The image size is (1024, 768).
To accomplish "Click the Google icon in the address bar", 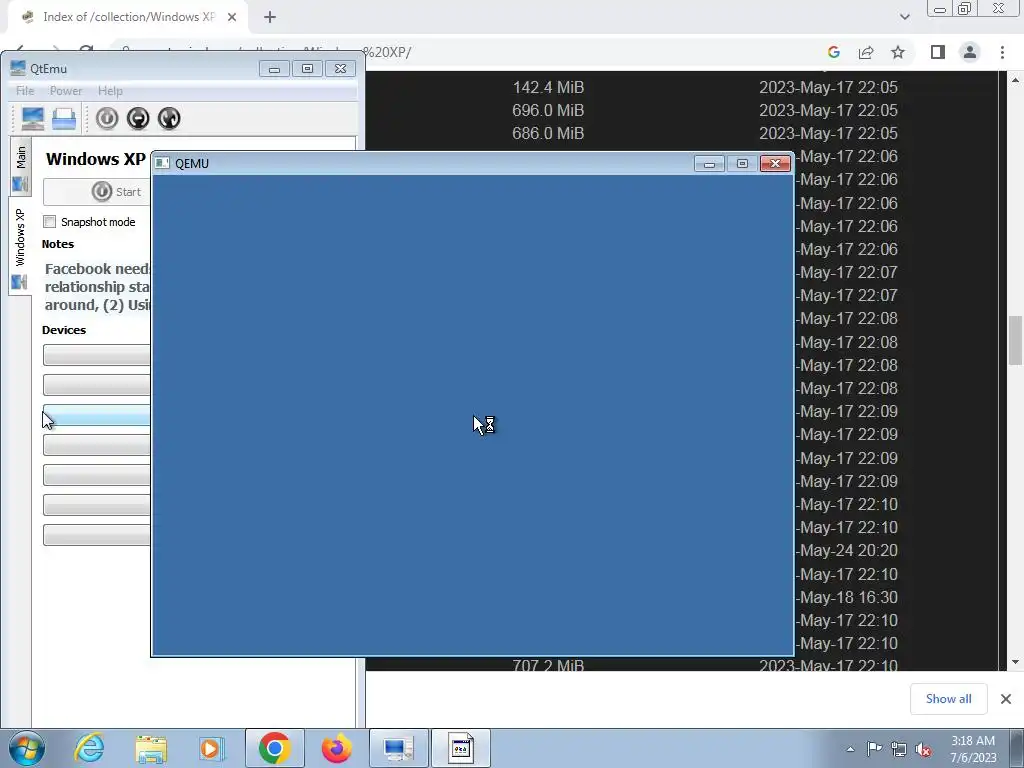I will point(833,52).
